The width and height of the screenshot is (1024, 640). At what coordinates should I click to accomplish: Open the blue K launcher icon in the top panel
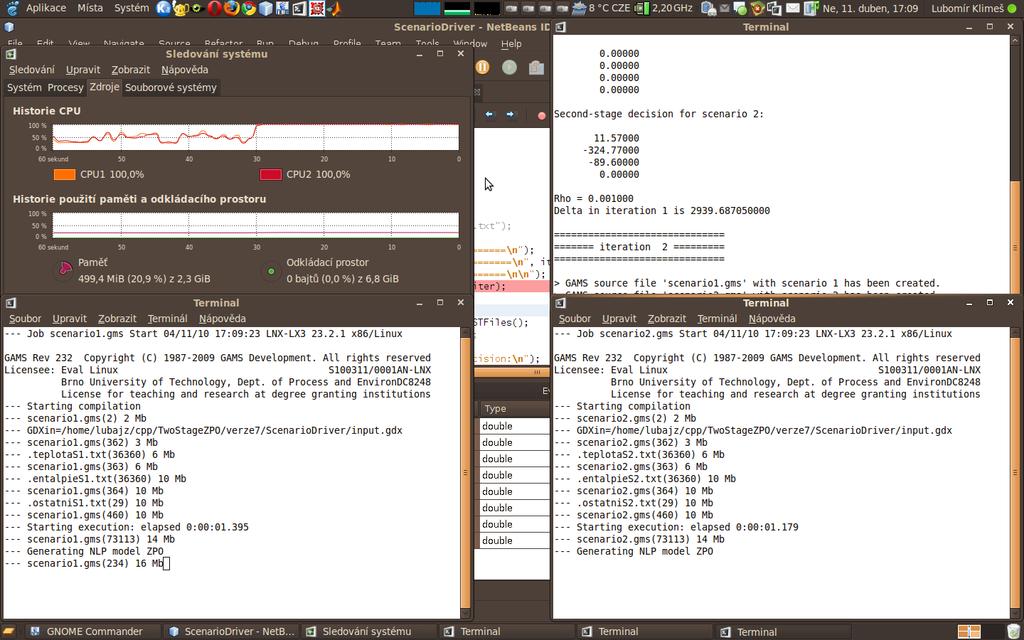(164, 8)
